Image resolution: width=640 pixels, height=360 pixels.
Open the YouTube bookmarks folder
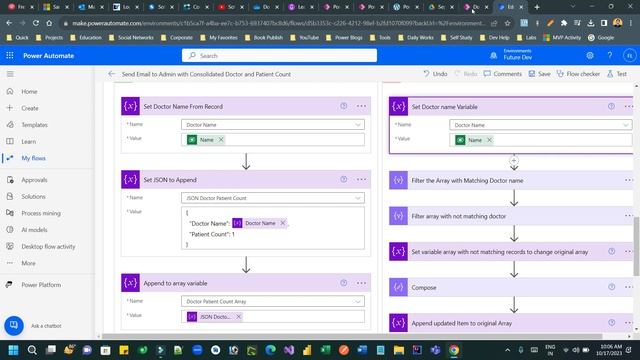304,38
